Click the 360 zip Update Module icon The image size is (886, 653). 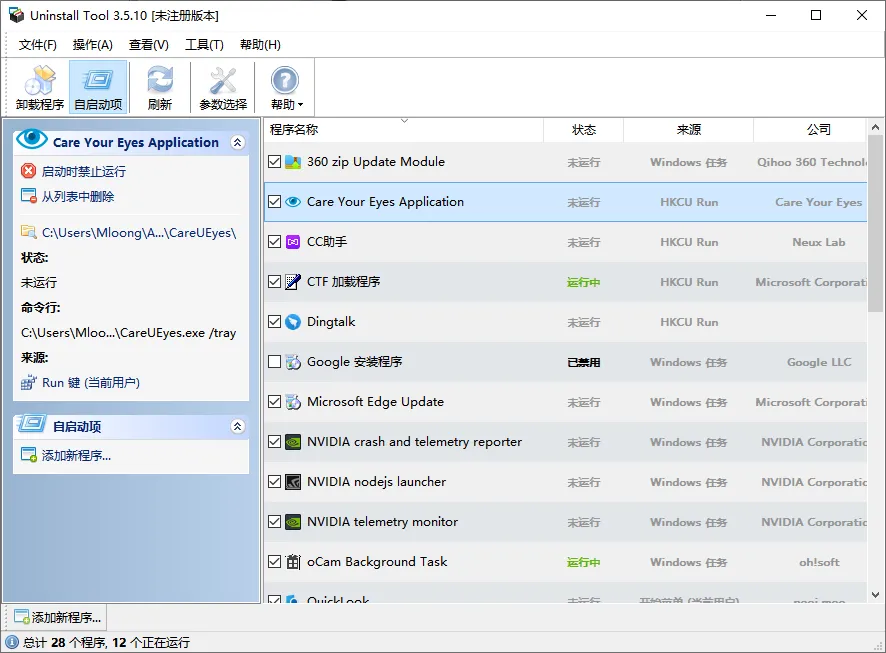(x=293, y=162)
